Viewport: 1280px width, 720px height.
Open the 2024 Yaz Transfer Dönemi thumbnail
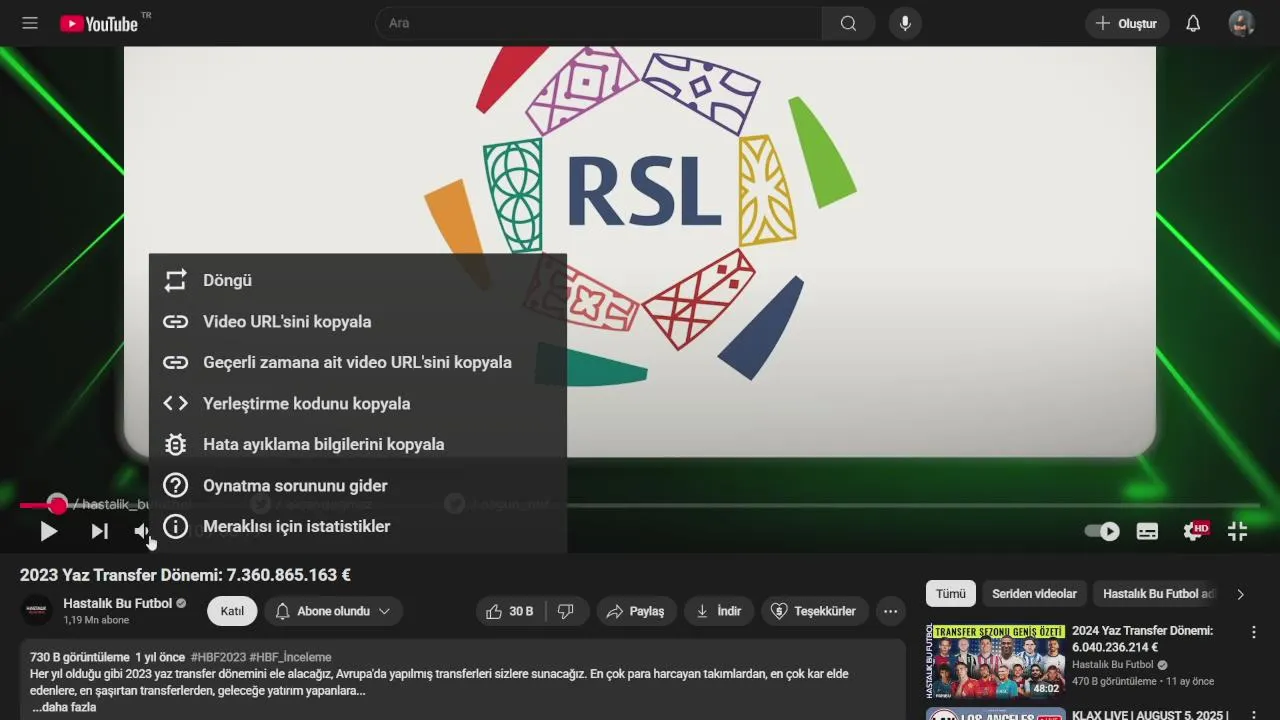pos(995,661)
